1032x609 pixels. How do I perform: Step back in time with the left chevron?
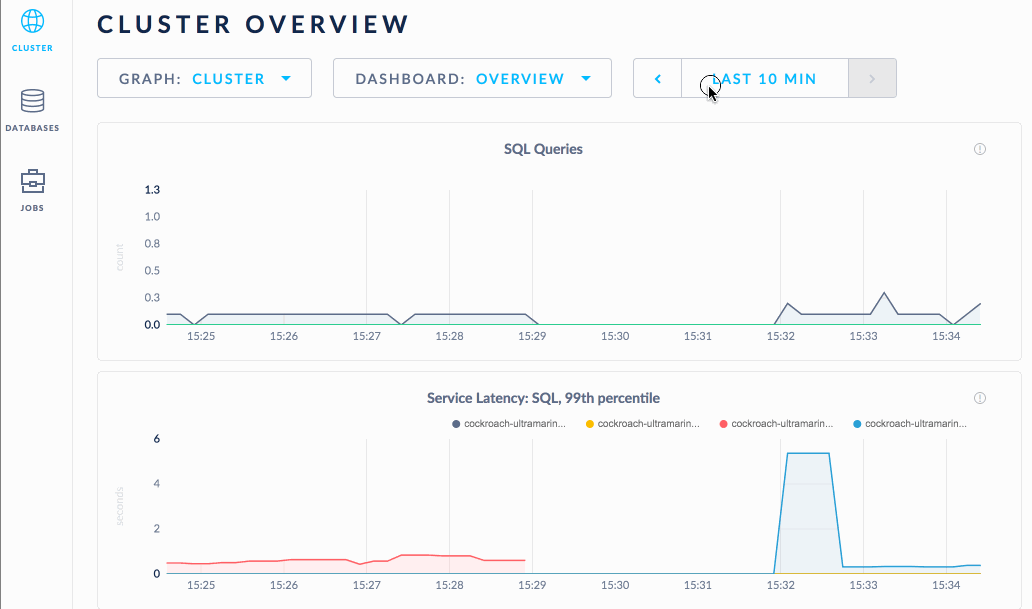[657, 77]
